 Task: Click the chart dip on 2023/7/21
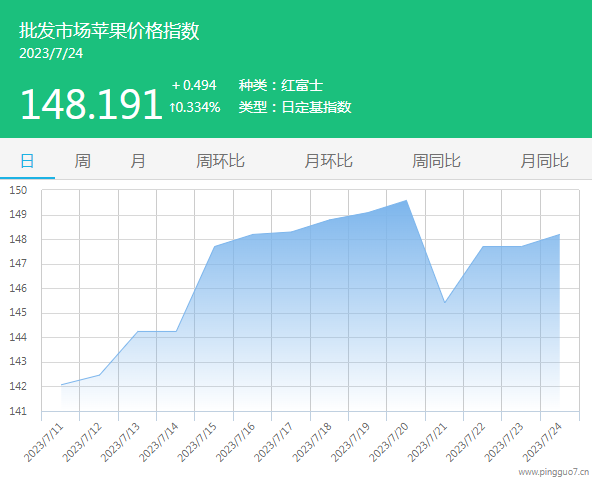click(x=445, y=303)
